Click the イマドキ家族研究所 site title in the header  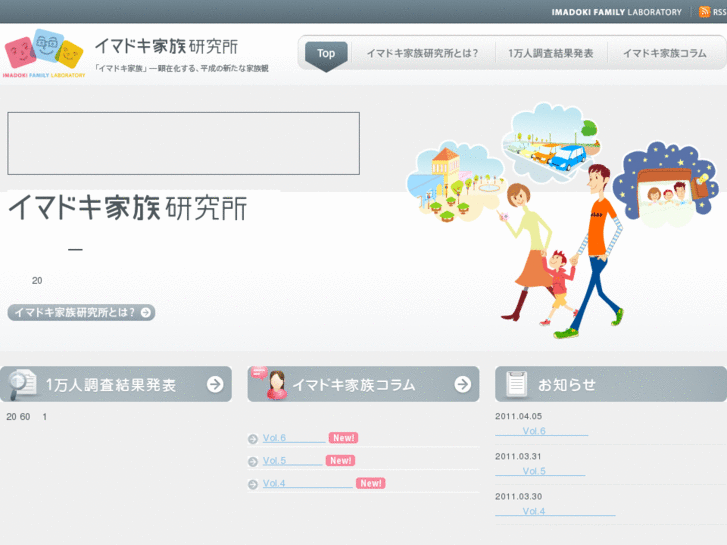[166, 46]
